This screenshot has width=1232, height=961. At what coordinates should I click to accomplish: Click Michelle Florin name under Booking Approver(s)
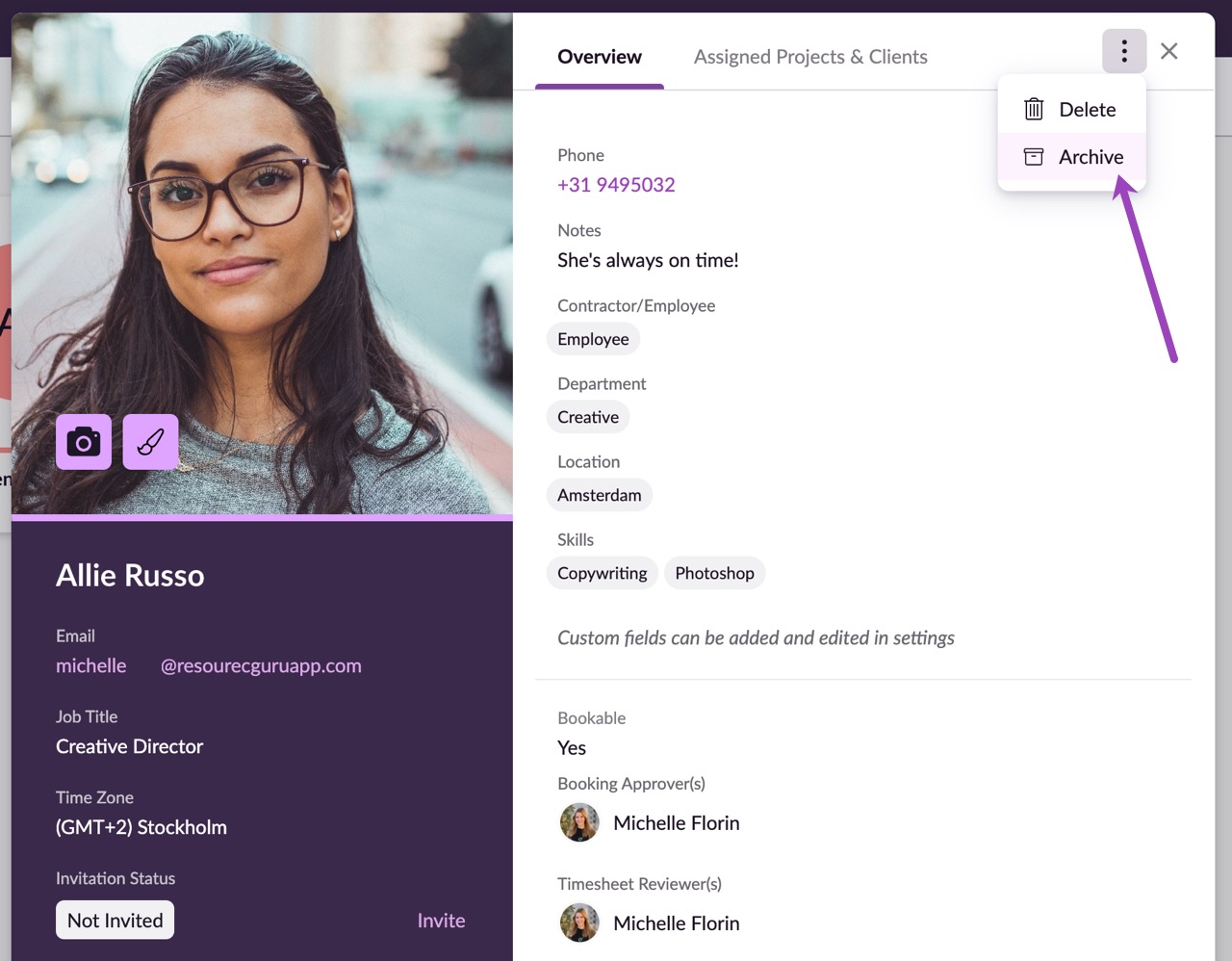coord(677,823)
